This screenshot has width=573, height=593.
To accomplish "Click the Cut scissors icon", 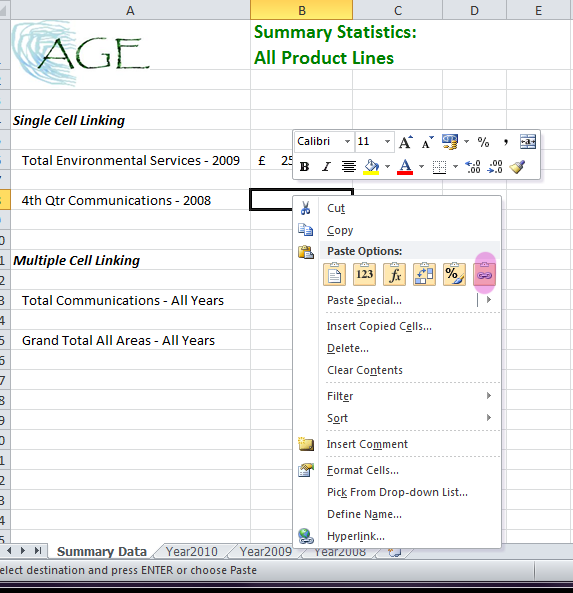I will (305, 208).
